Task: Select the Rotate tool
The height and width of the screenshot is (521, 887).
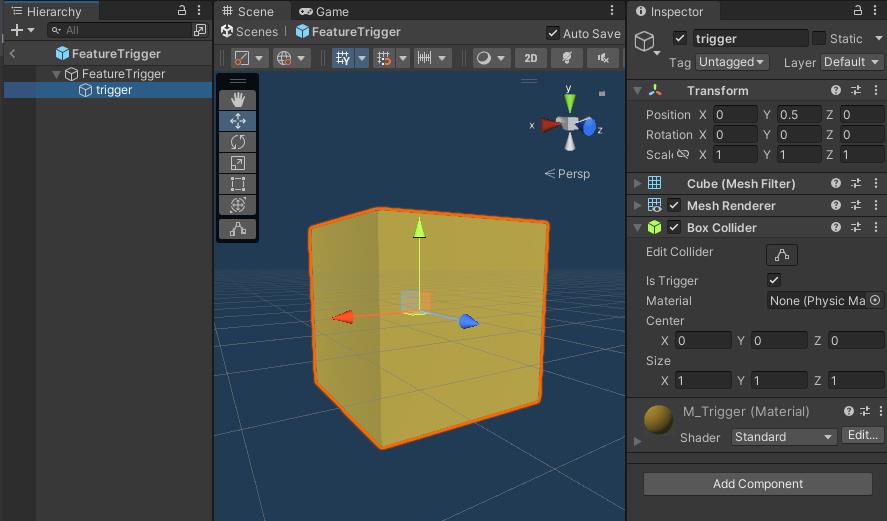Action: [238, 142]
